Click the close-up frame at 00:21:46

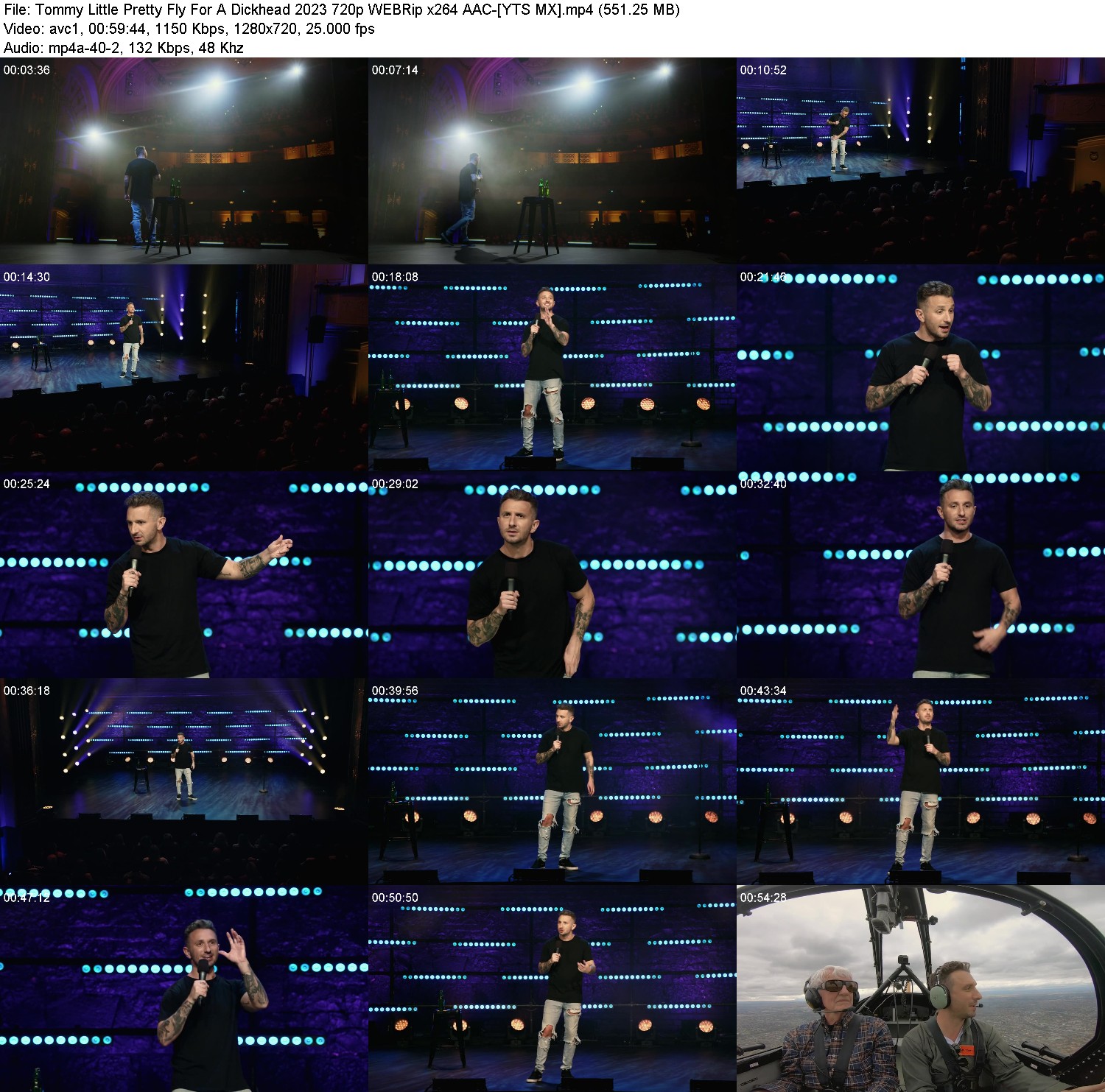coord(921,368)
